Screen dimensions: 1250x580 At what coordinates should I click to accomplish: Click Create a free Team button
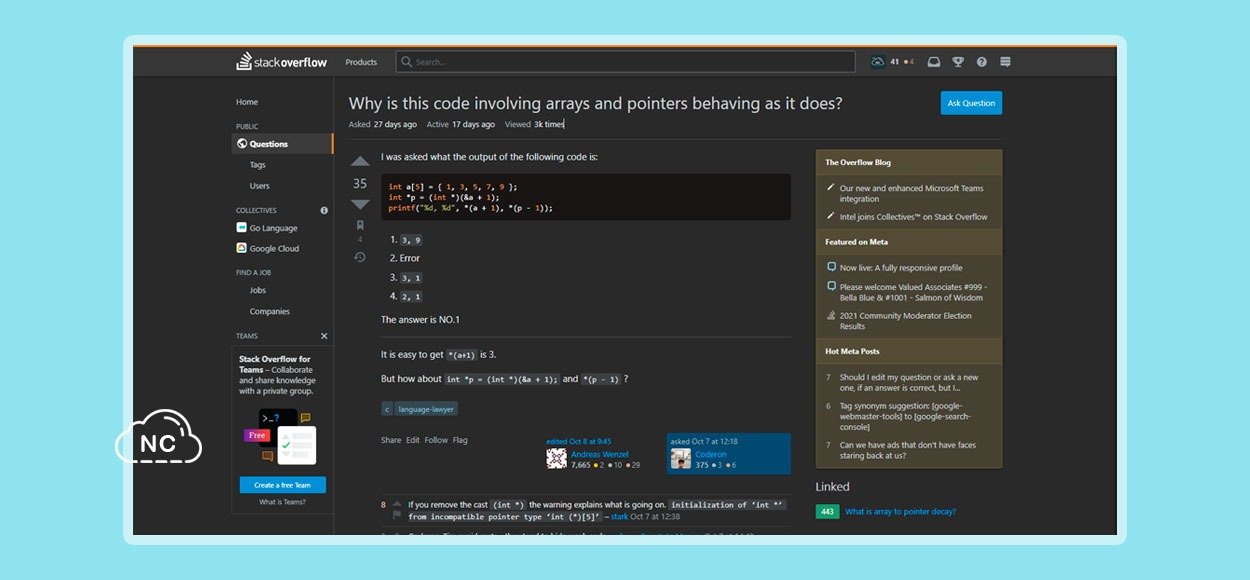[x=282, y=485]
